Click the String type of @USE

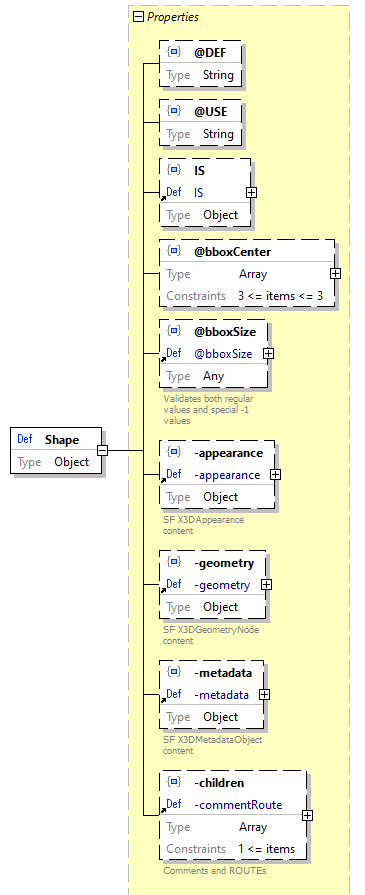pyautogui.click(x=218, y=134)
